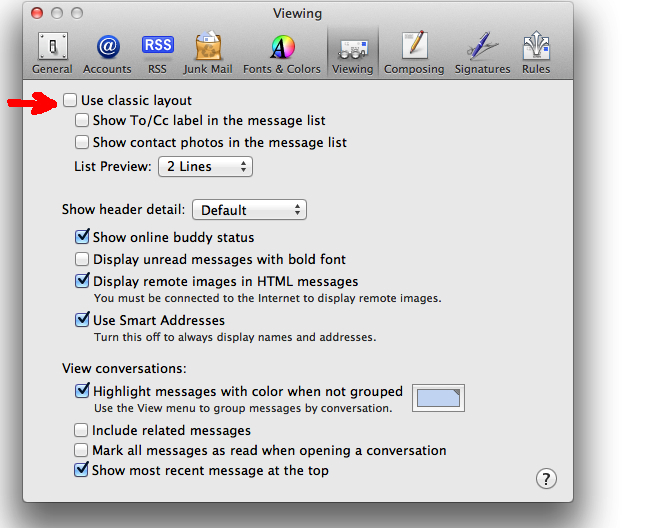Open the conversation highlight color well
This screenshot has width=649, height=528.
(438, 398)
